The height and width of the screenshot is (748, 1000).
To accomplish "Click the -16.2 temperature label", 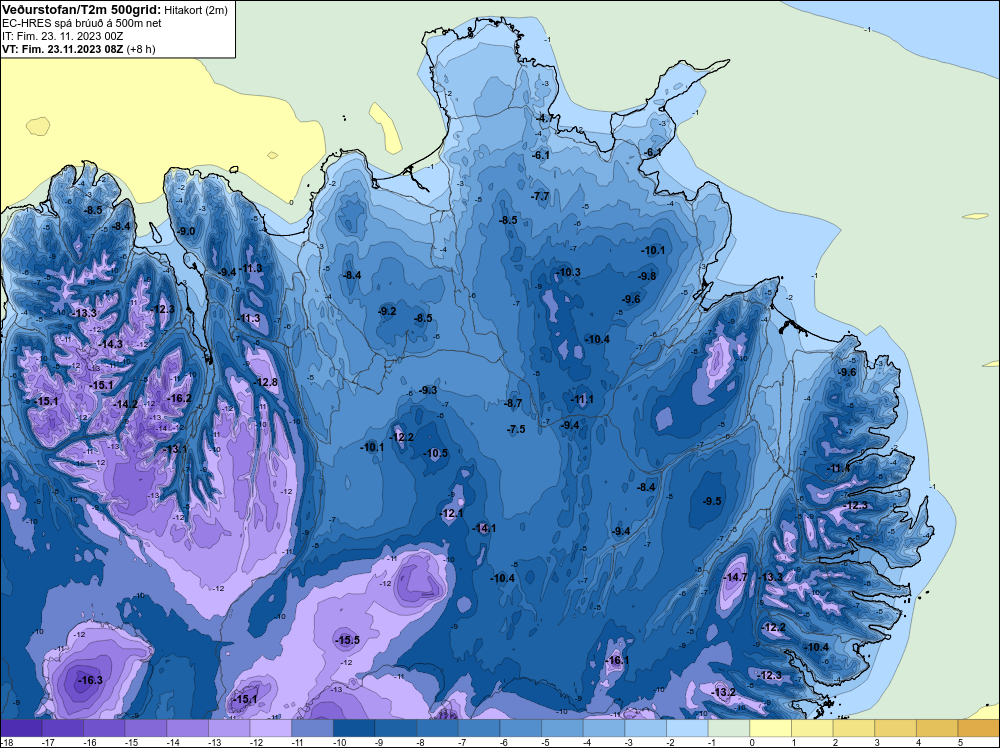I will tap(179, 398).
